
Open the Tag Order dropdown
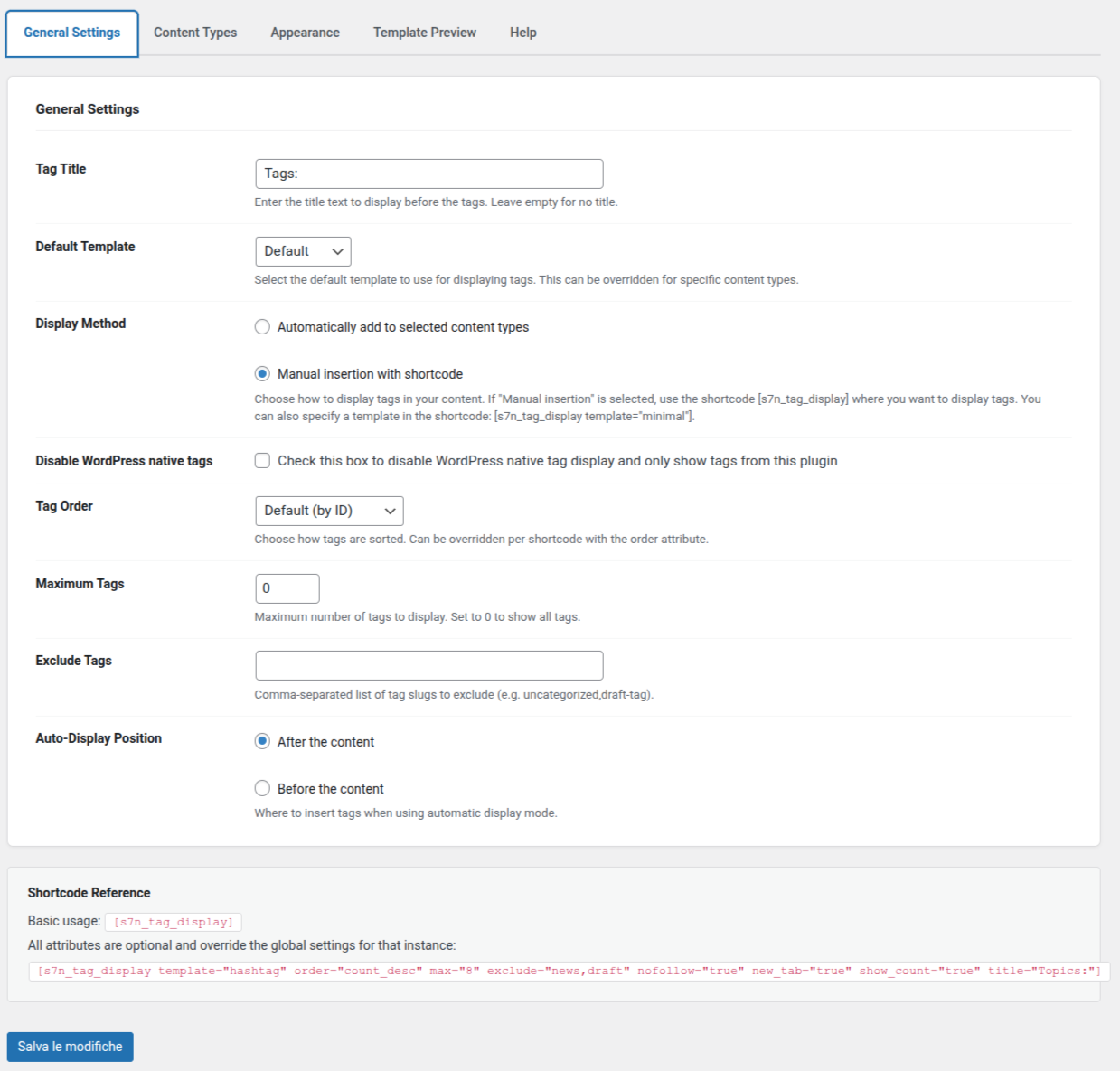[329, 511]
